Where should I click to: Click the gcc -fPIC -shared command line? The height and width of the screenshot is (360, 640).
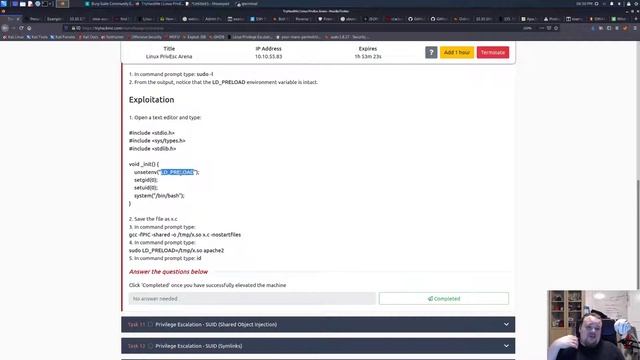pos(185,235)
